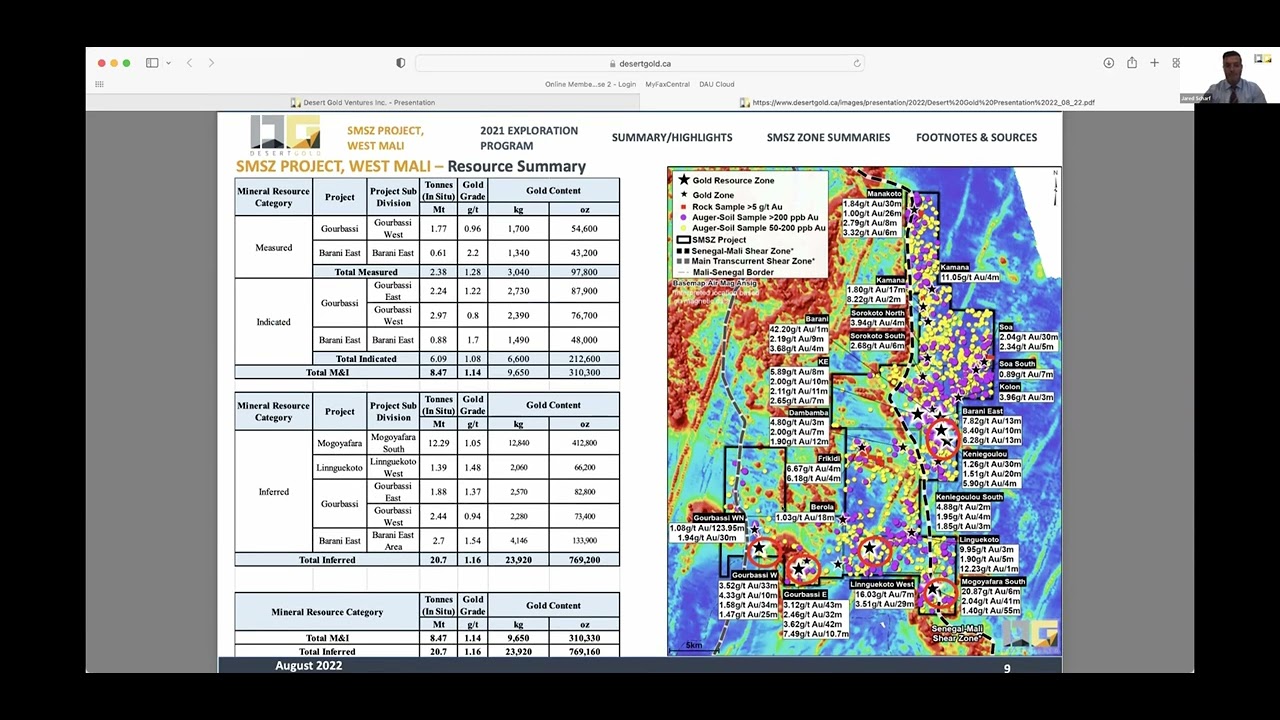Image resolution: width=1280 pixels, height=720 pixels.
Task: Click the Mogoyafara project cell
Action: coord(339,443)
